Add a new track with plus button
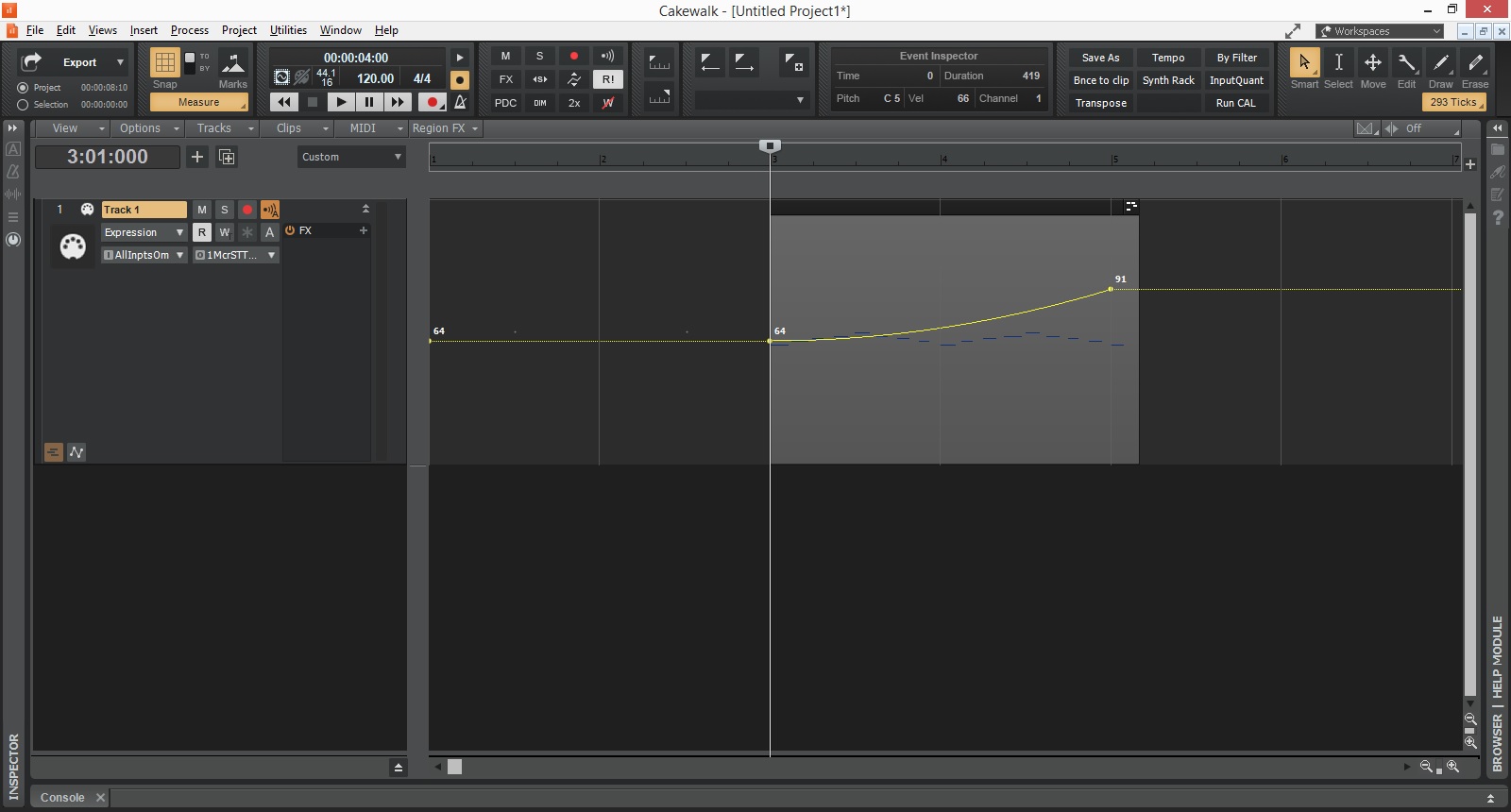 click(x=197, y=157)
